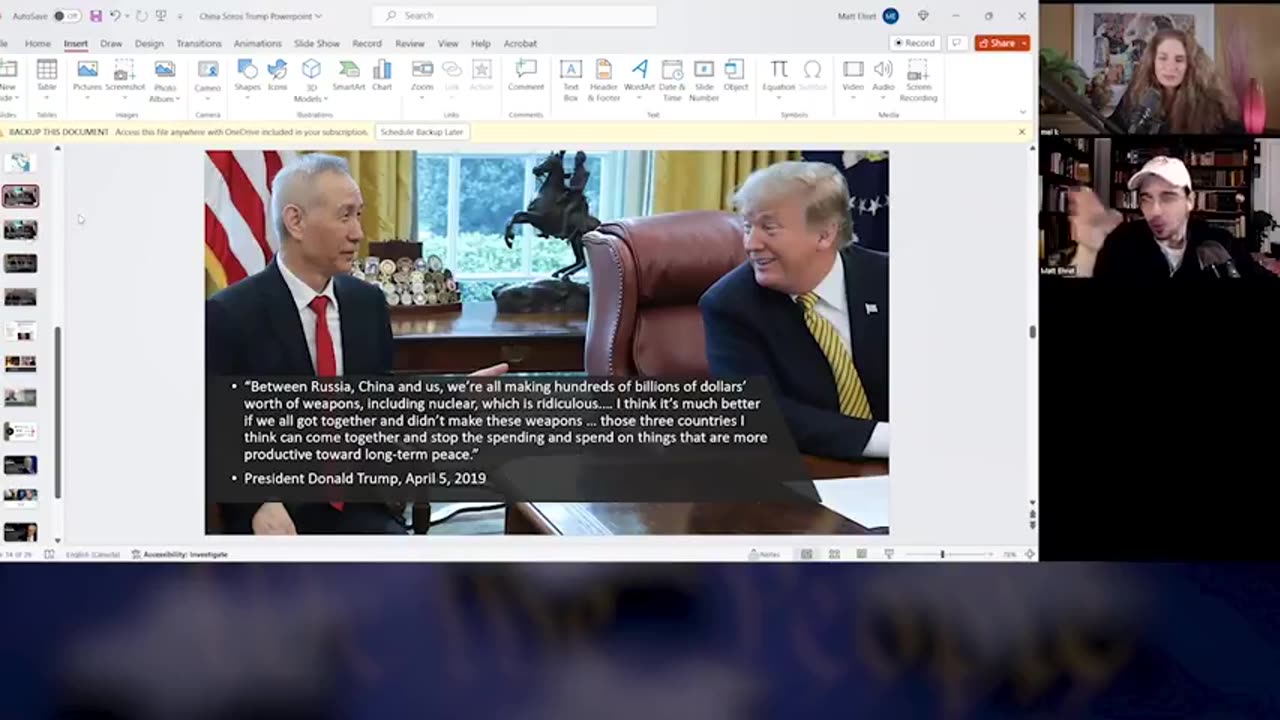1280x720 pixels.
Task: Collapse the ribbon with the chevron
Action: point(1022,112)
